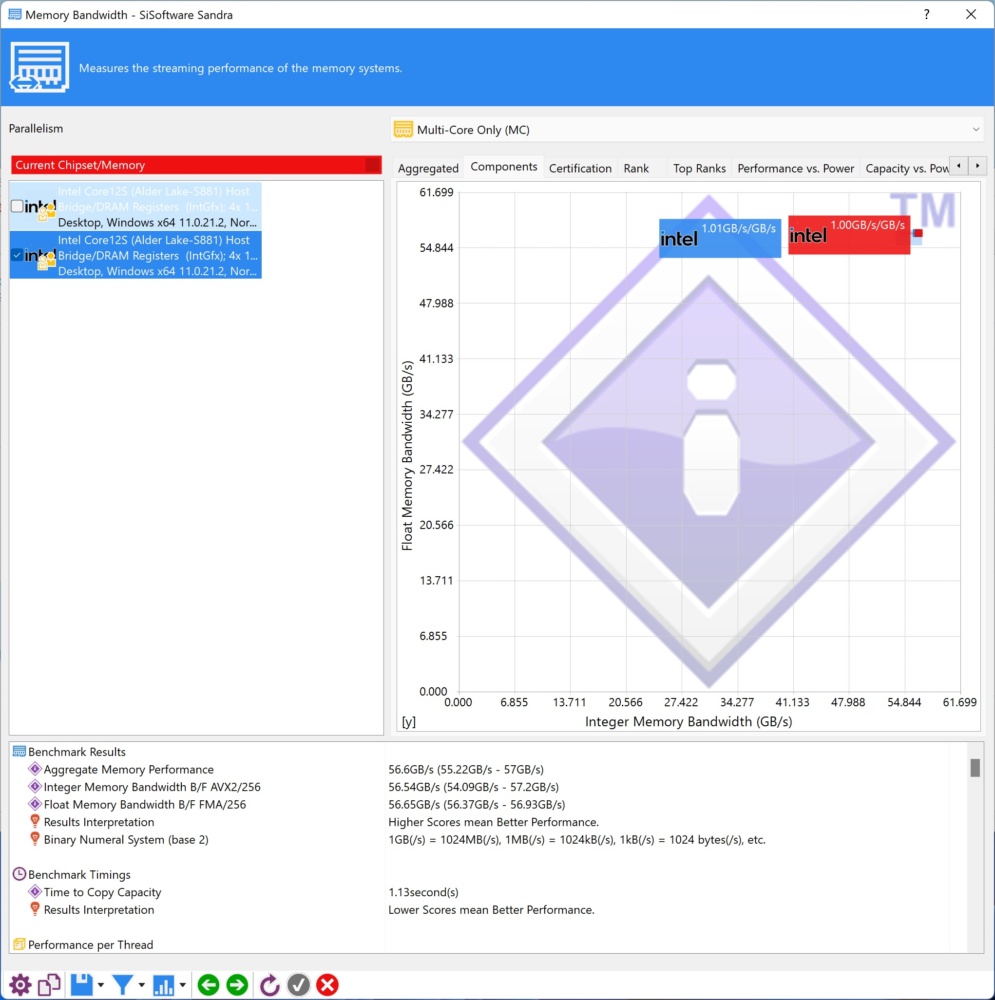Close the Memory Bandwidth window
Viewport: 995px width, 1000px height.
point(971,14)
